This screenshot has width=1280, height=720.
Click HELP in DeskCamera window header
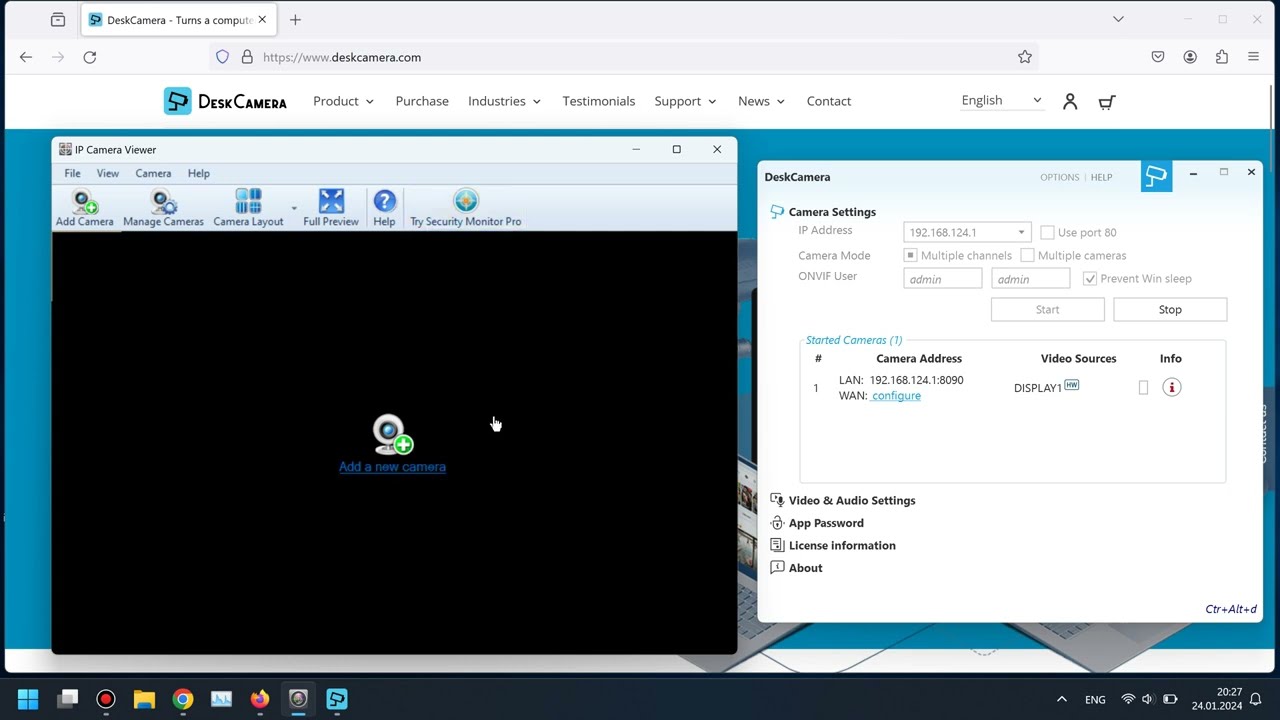tap(1101, 177)
